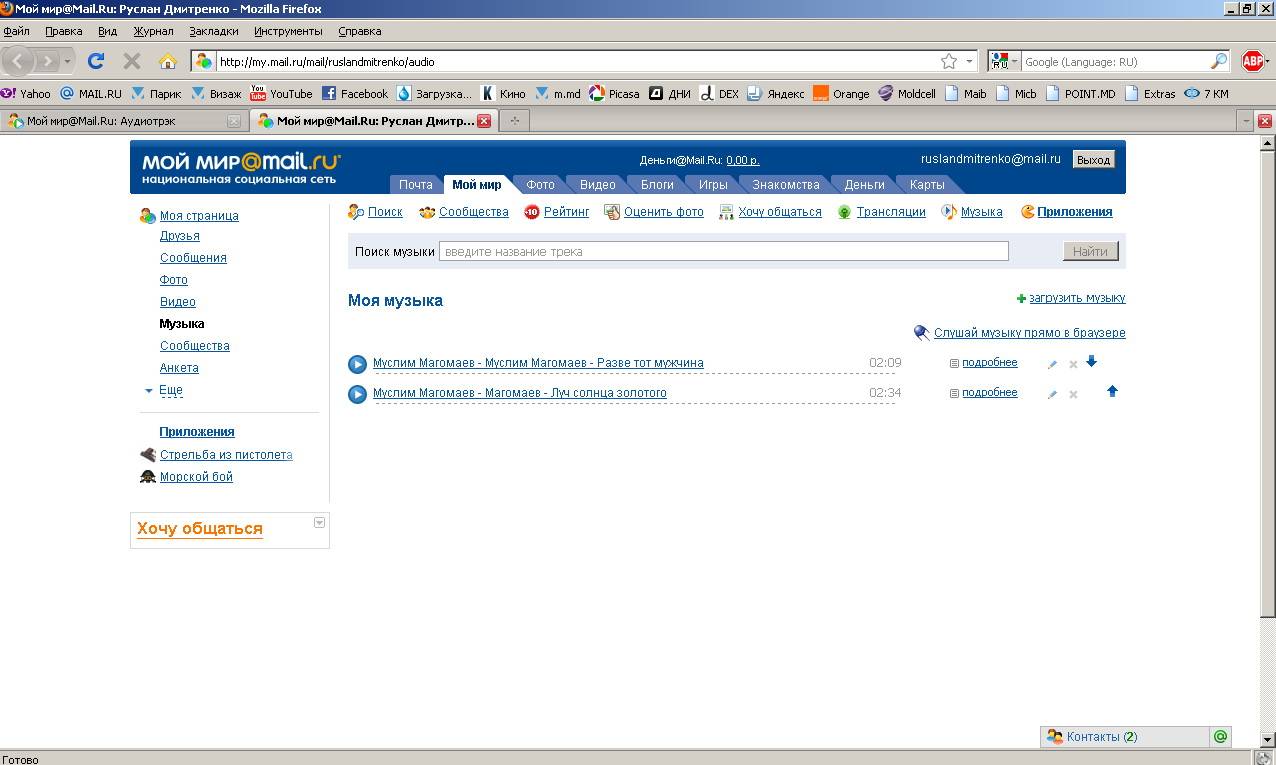The image size is (1276, 765).
Task: Click the browser address bar
Action: (576, 61)
